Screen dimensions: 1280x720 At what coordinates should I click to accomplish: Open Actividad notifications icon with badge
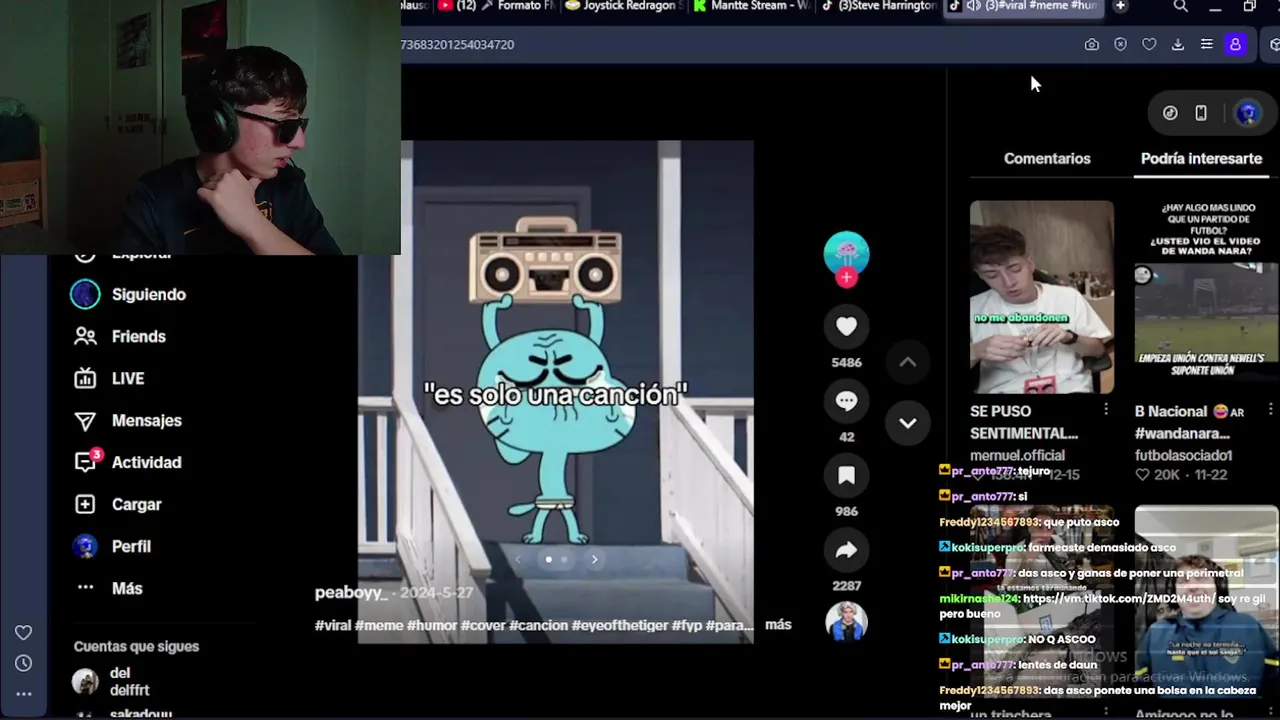click(87, 461)
